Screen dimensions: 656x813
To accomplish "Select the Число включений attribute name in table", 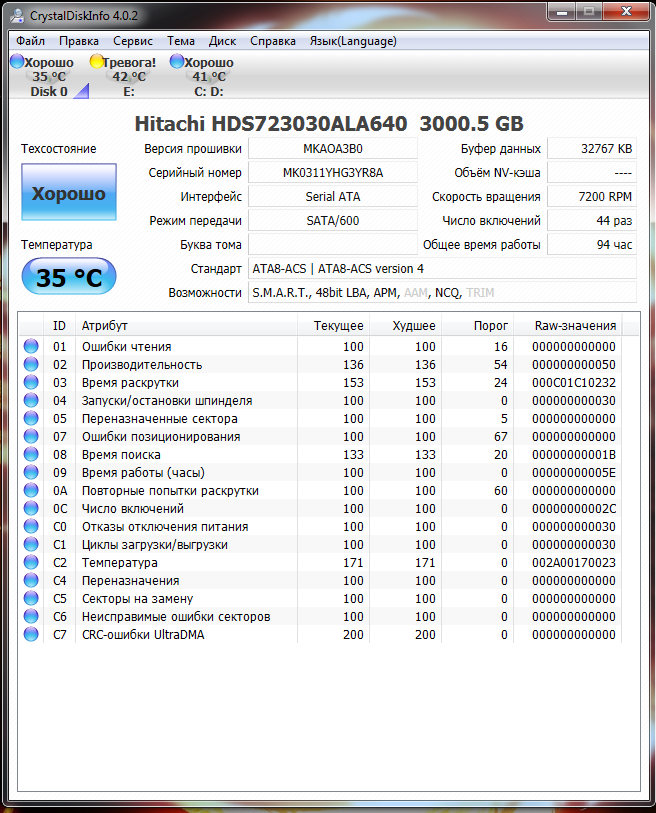I will click(x=133, y=509).
